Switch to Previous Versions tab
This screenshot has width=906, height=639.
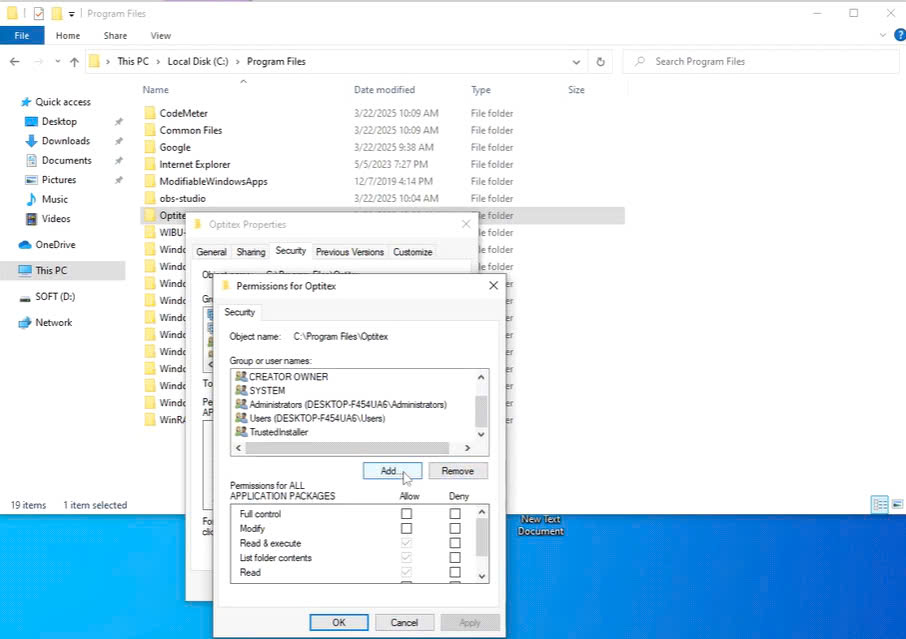click(x=349, y=252)
